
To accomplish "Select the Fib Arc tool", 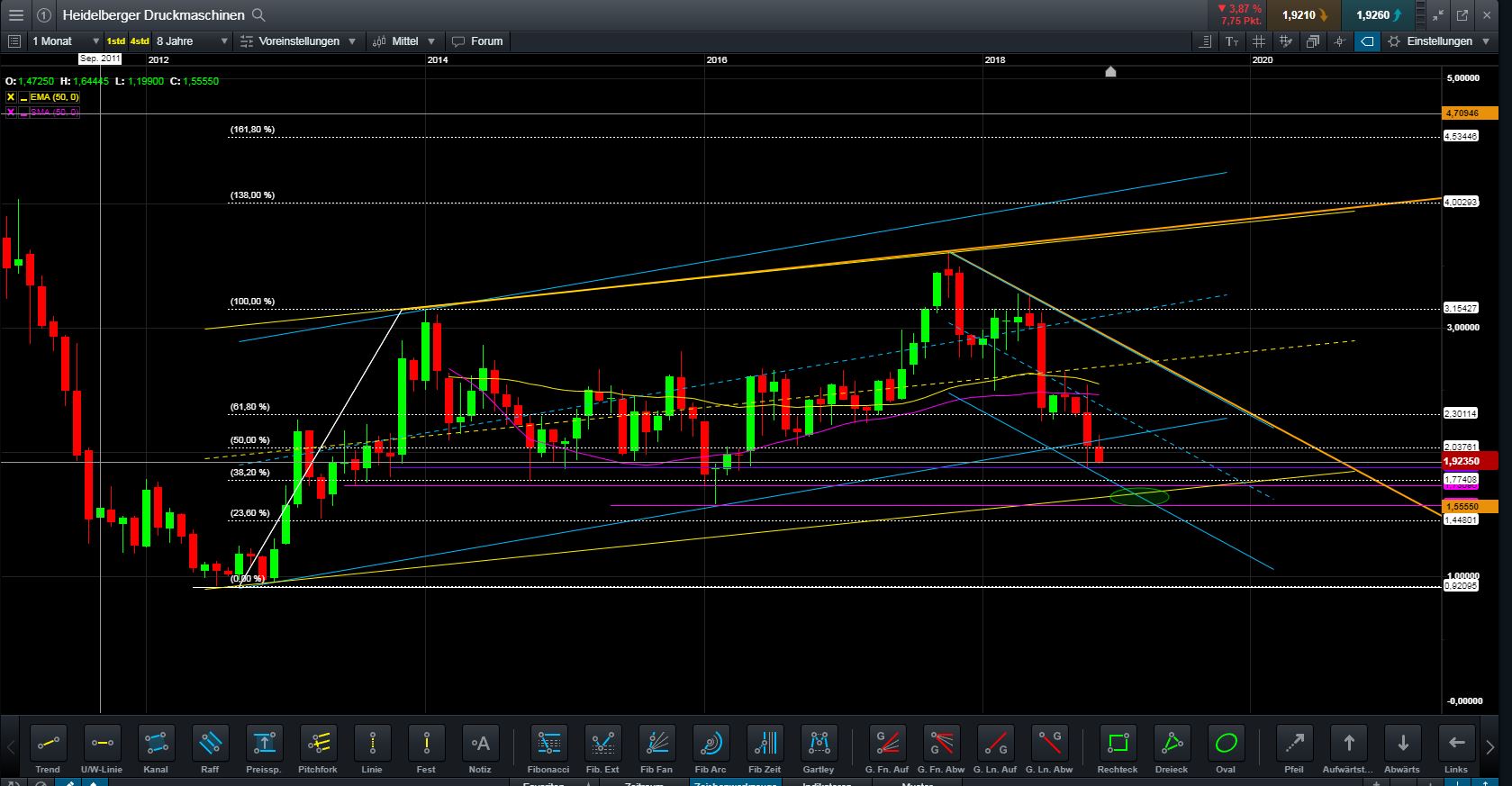I will pyautogui.click(x=711, y=744).
